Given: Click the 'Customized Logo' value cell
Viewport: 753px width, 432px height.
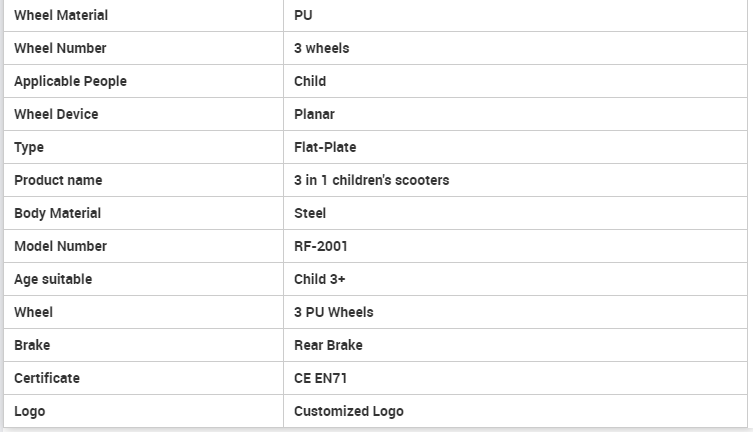Looking at the screenshot, I should (x=348, y=411).
